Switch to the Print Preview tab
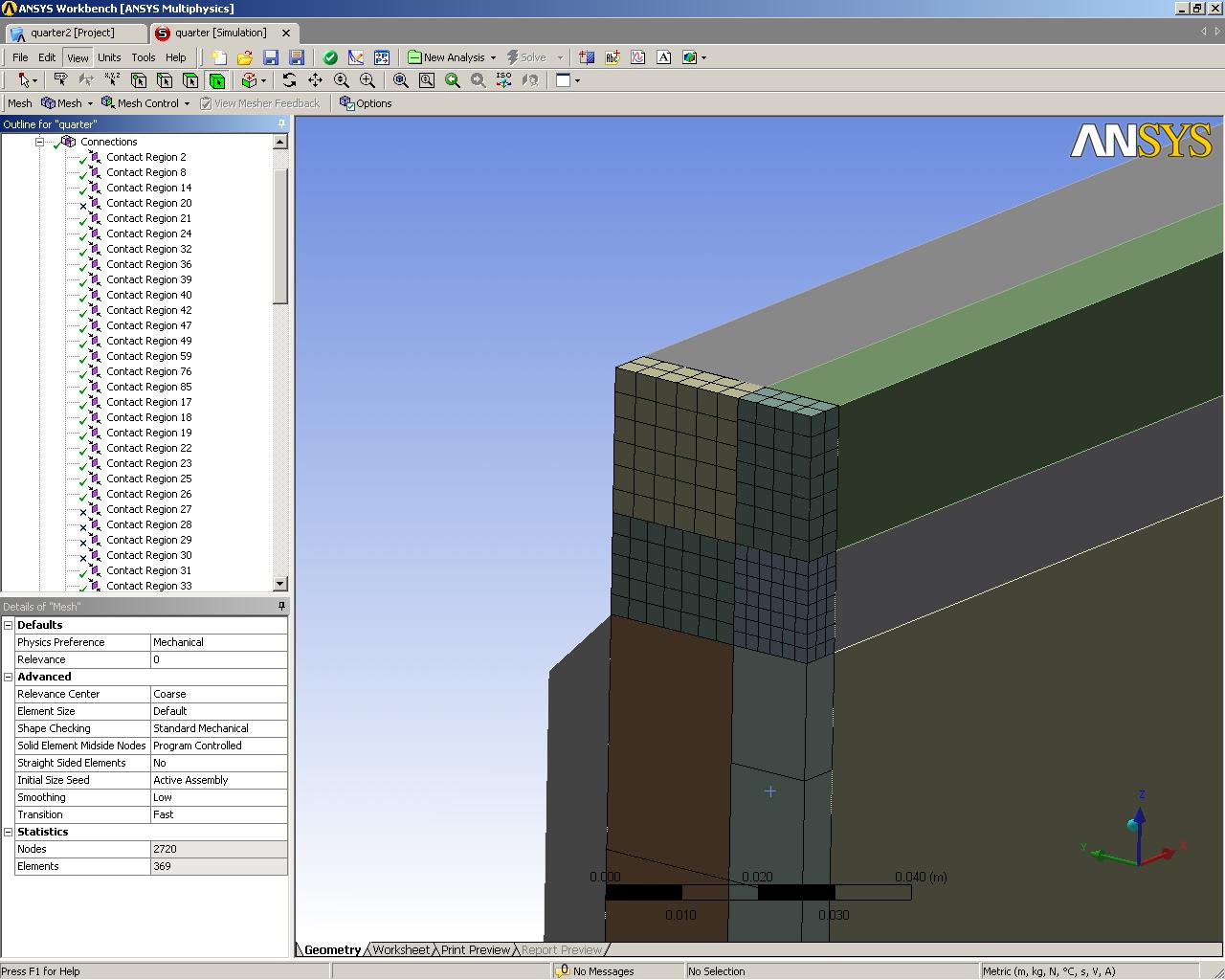1225x980 pixels. [x=476, y=950]
